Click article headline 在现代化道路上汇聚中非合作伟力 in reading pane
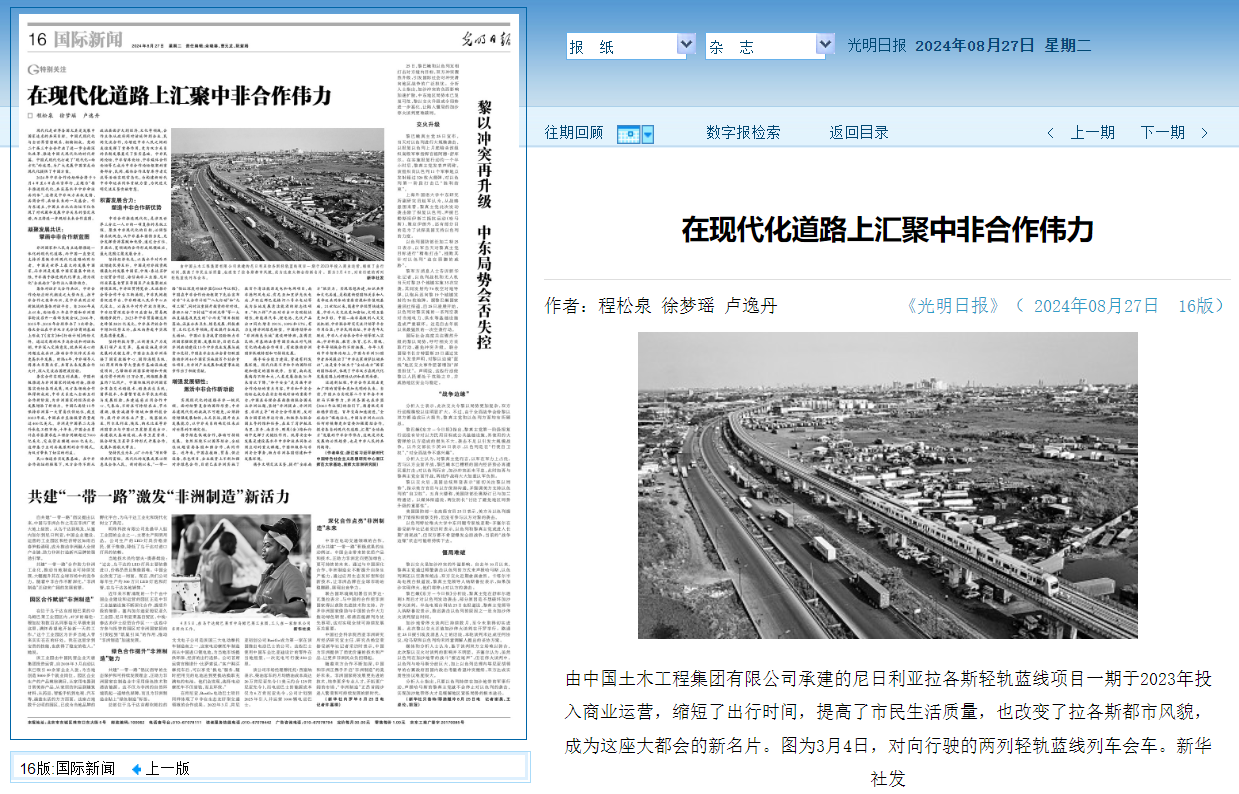1239x794 pixels. [886, 231]
